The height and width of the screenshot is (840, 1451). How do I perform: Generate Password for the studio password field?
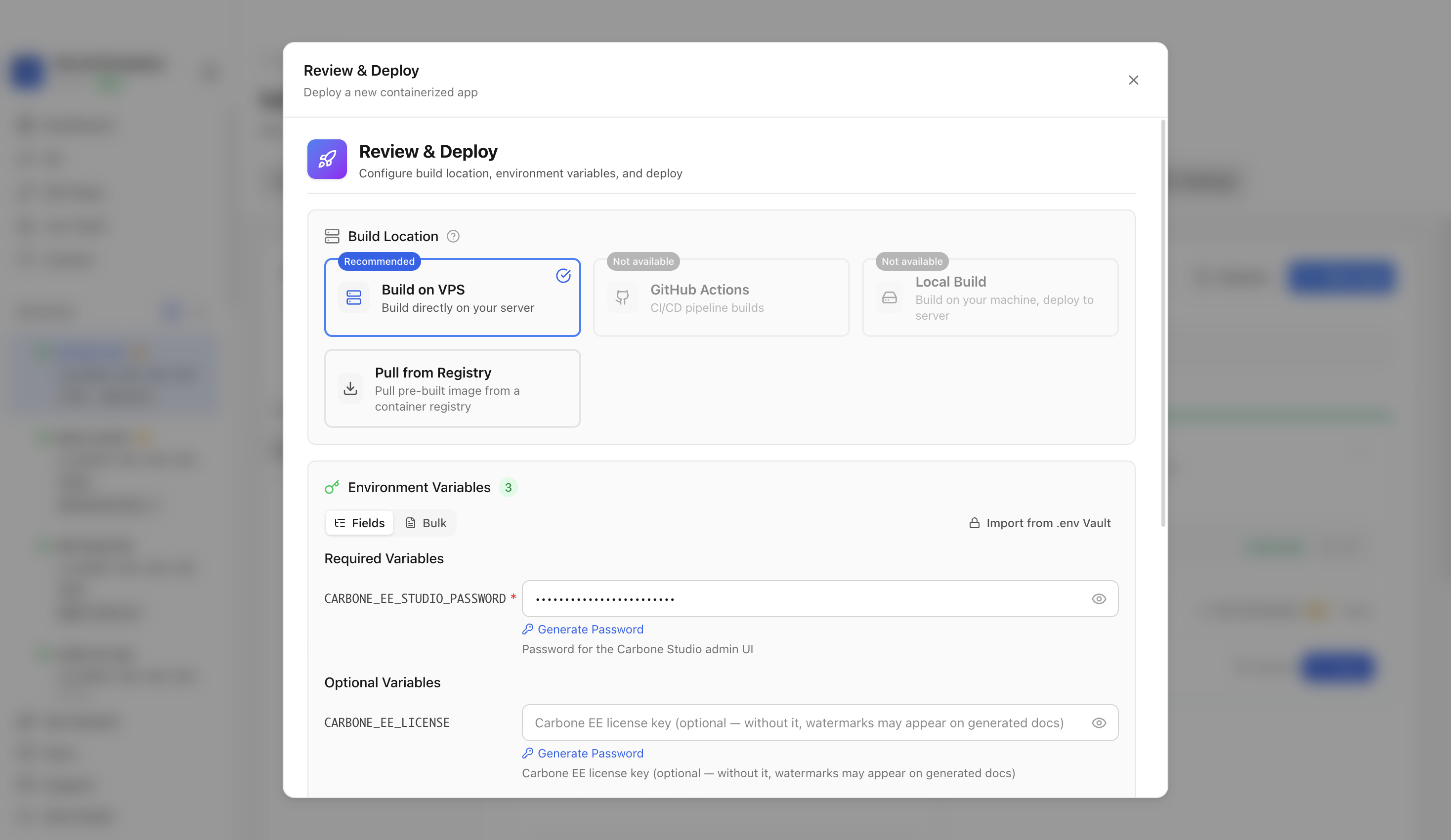[583, 630]
